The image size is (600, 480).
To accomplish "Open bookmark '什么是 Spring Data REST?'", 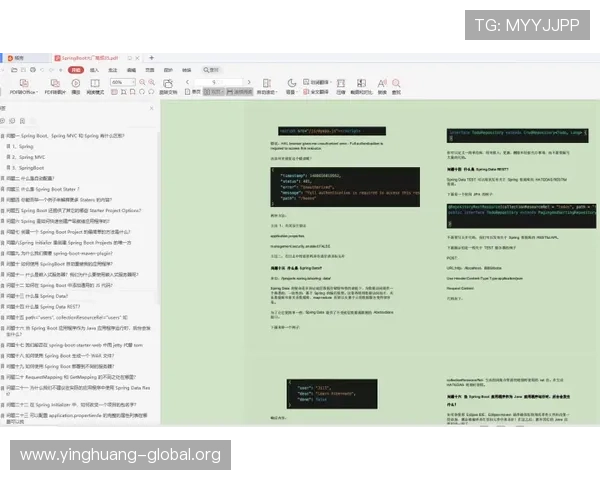I will 43,307.
